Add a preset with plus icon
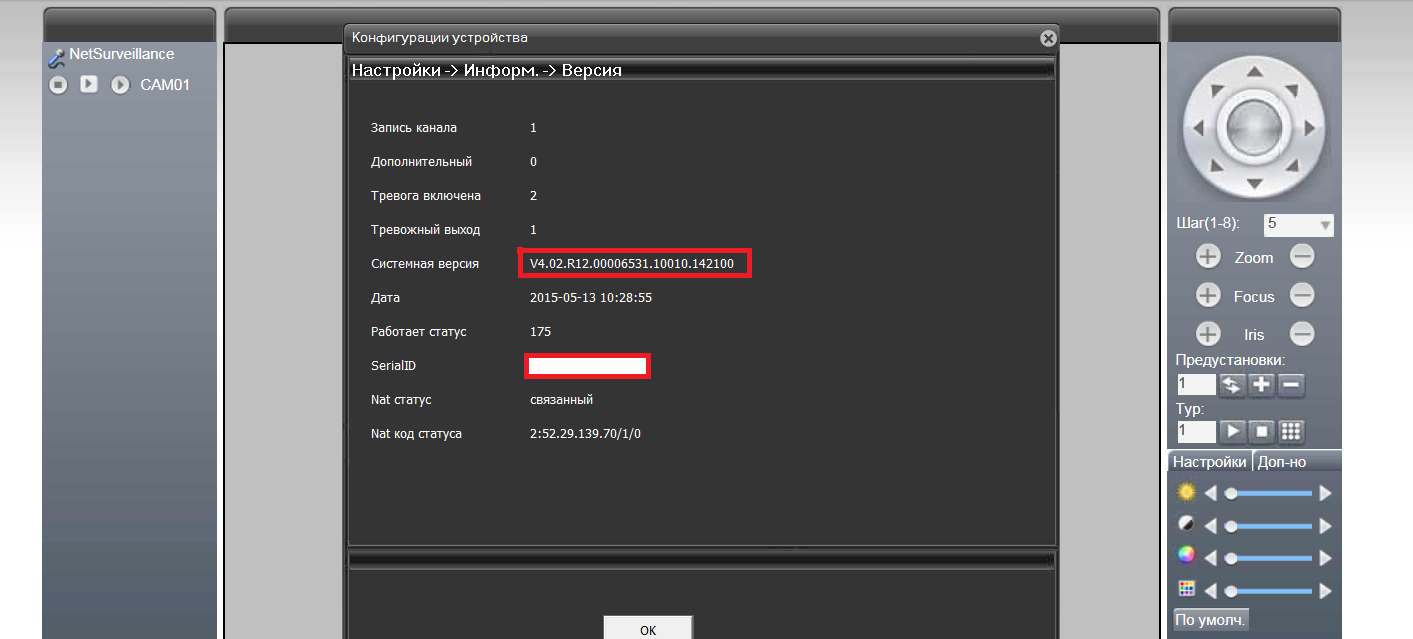This screenshot has height=639, width=1413. 1262,384
